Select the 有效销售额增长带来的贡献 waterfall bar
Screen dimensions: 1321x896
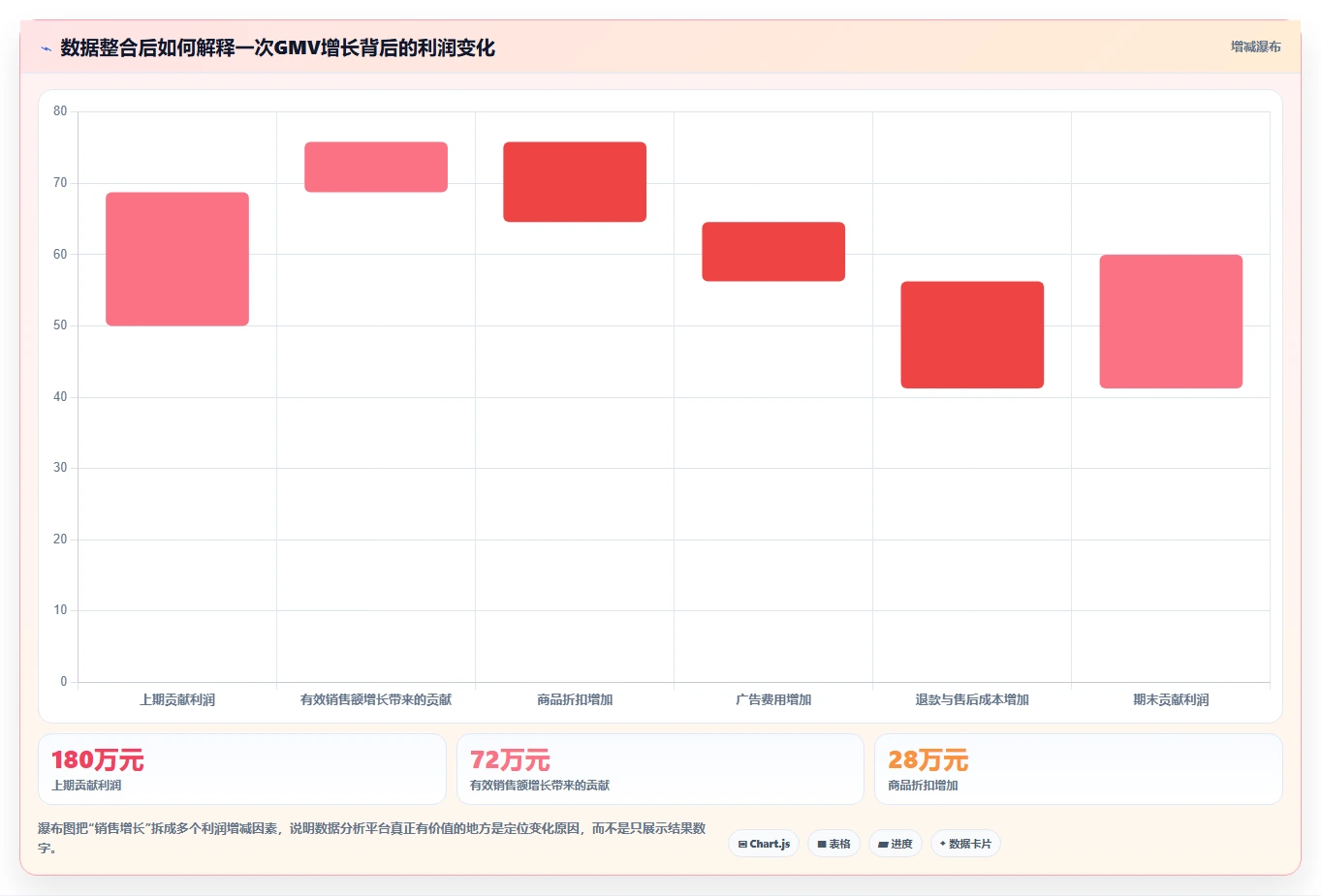click(x=376, y=167)
